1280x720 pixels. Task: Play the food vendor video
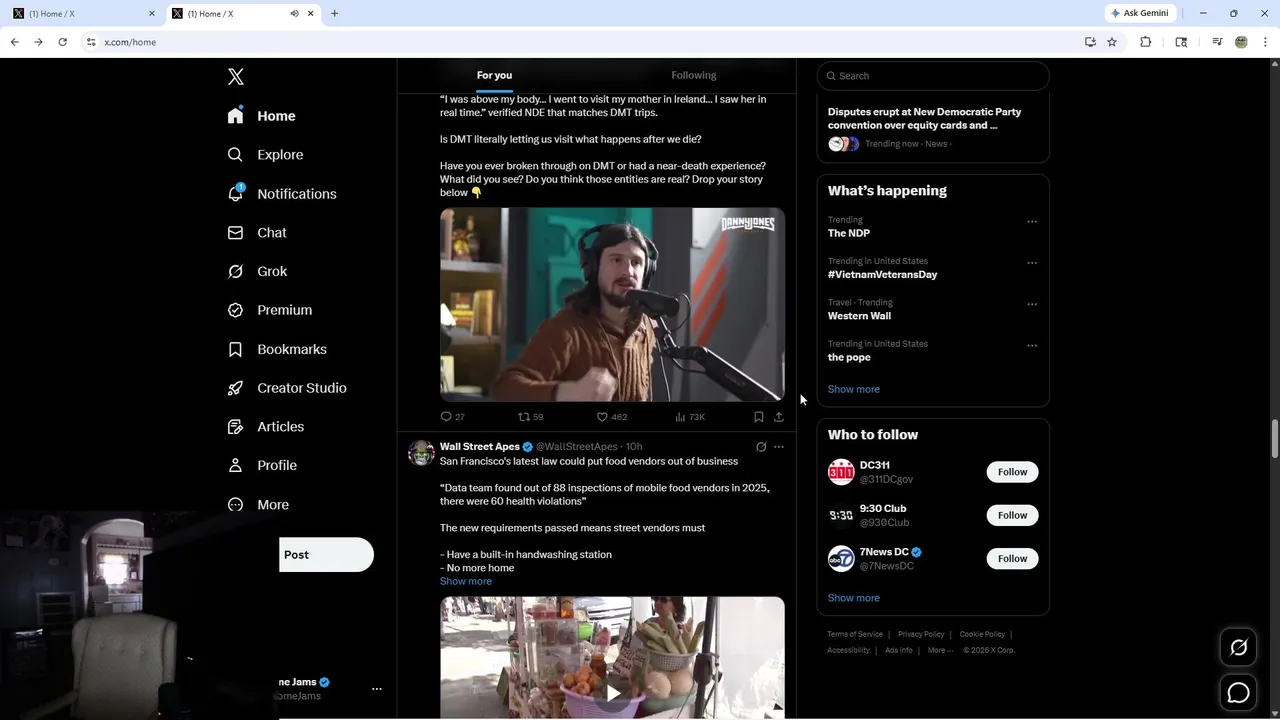tap(612, 693)
